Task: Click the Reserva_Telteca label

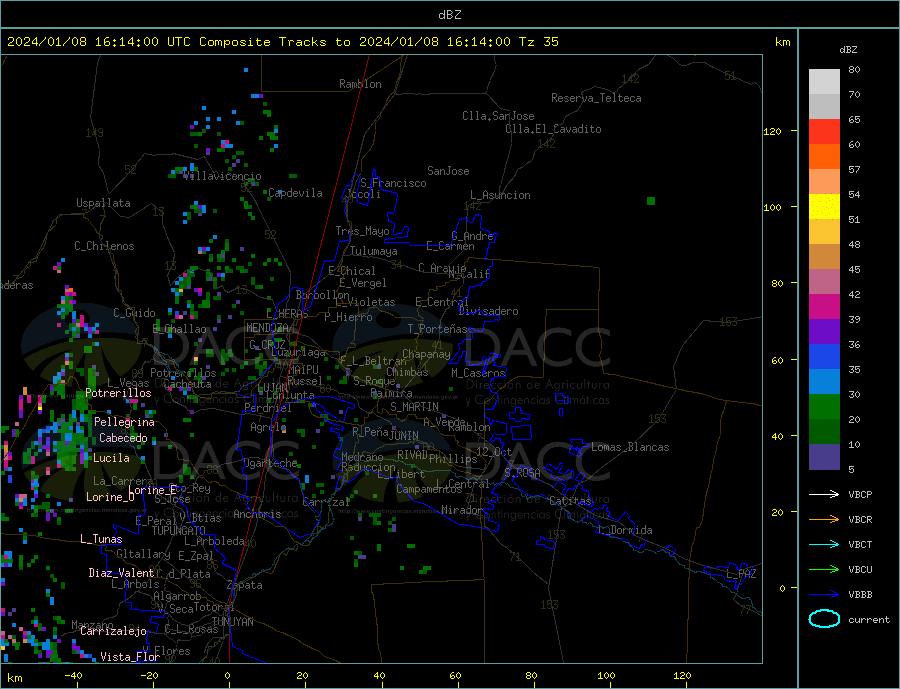Action: [596, 98]
